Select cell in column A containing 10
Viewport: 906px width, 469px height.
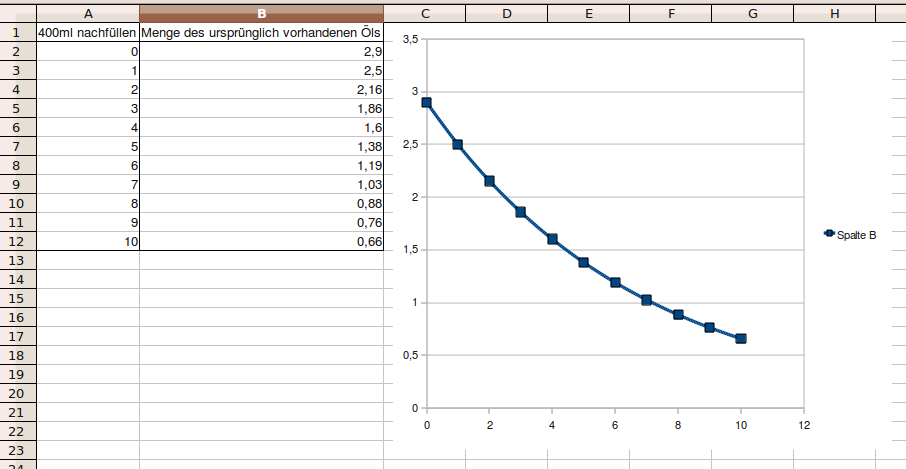(88, 241)
